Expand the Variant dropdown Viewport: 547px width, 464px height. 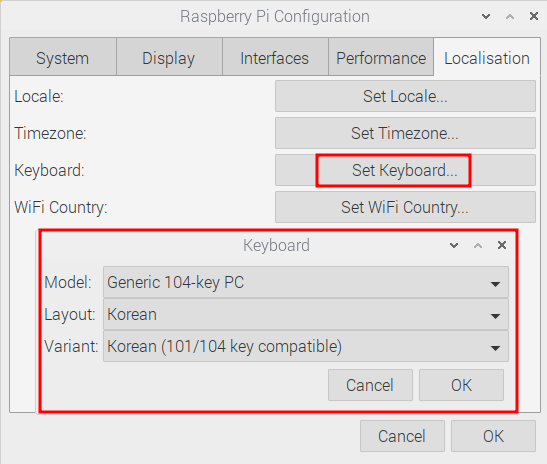[x=306, y=346]
